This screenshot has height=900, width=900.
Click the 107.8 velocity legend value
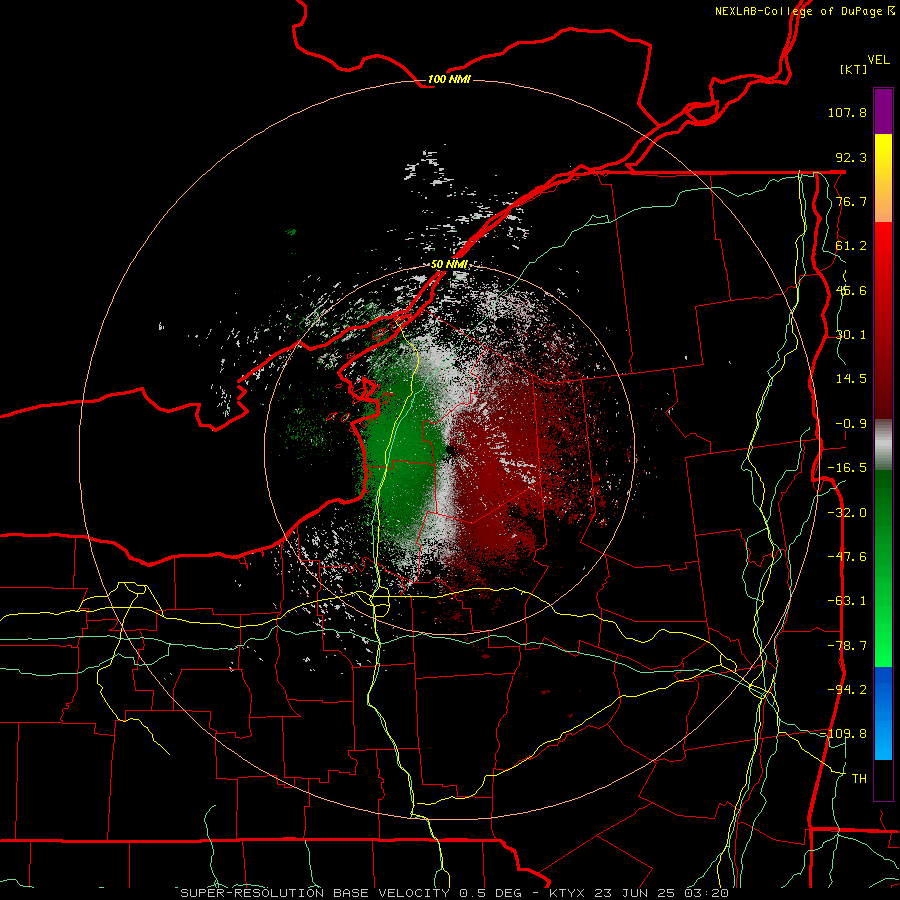(847, 112)
